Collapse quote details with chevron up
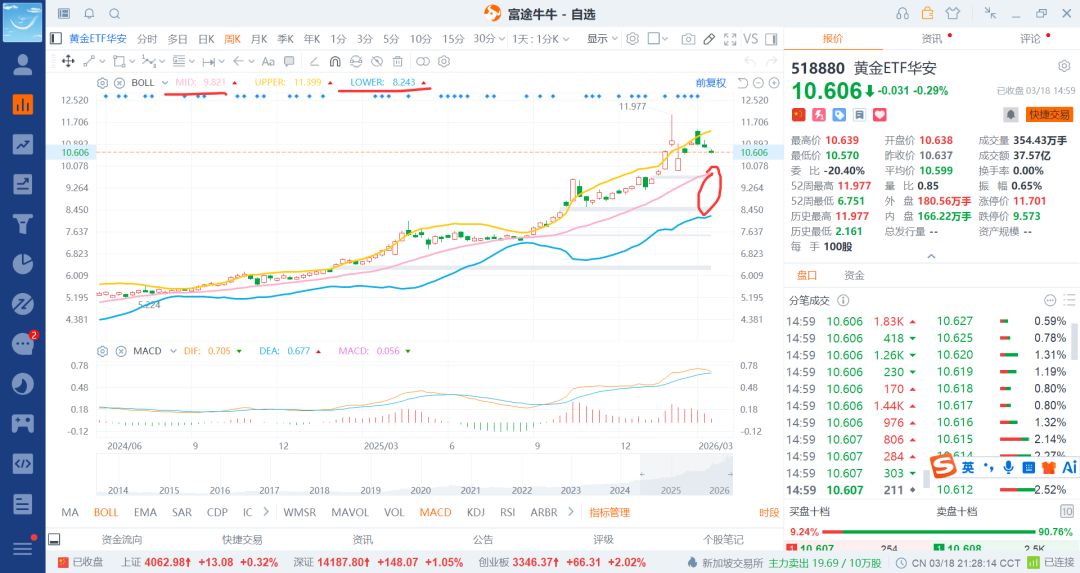This screenshot has height=573, width=1080. (931, 256)
